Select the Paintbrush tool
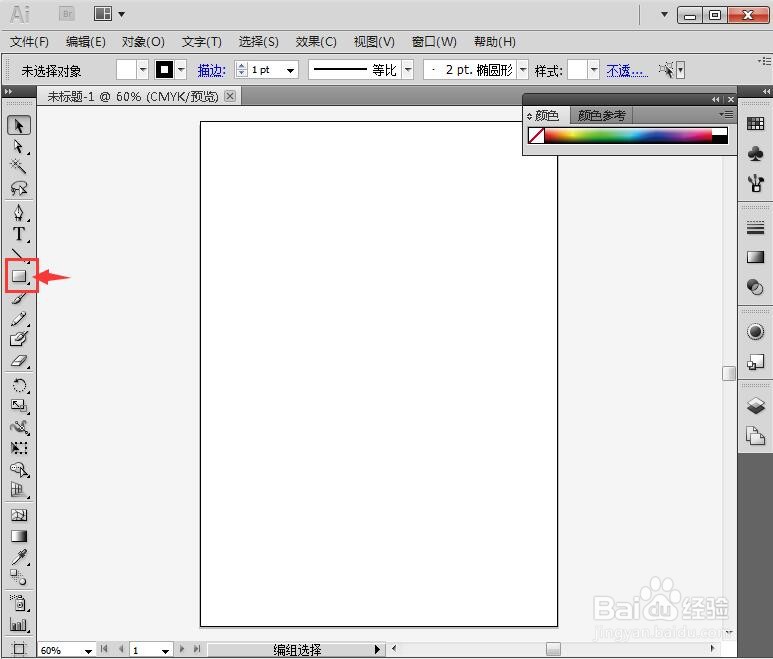The width and height of the screenshot is (773, 659). (19, 297)
